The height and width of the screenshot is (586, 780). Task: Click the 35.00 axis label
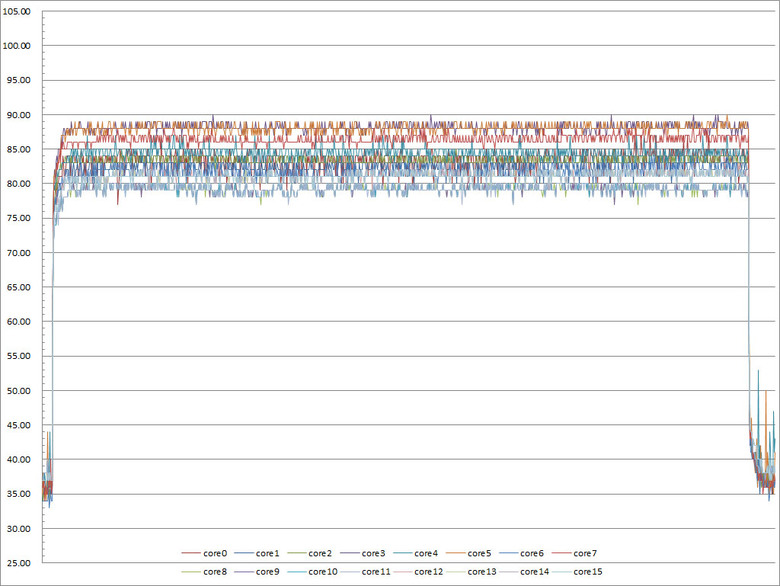[18, 494]
